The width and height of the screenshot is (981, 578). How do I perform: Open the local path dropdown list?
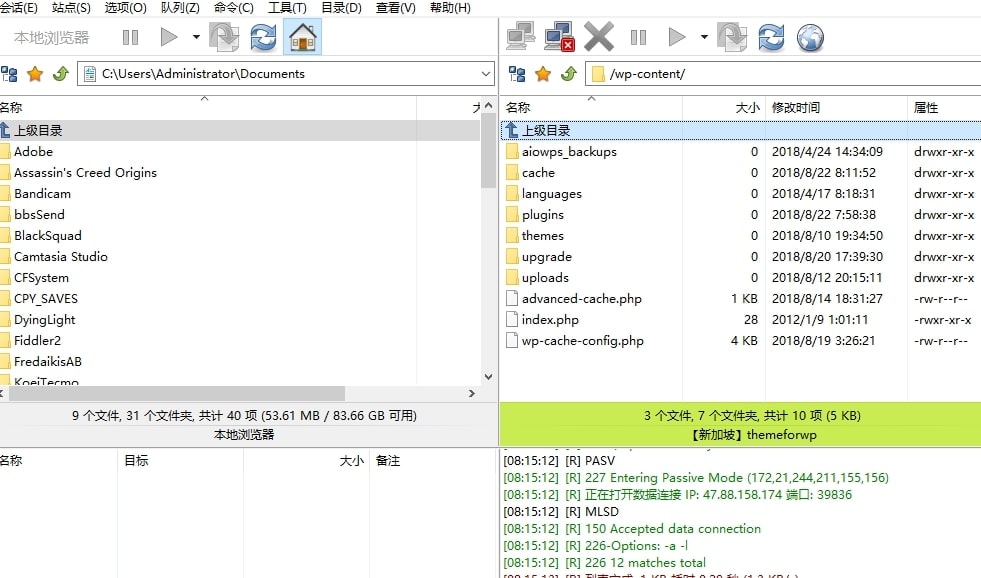point(487,73)
